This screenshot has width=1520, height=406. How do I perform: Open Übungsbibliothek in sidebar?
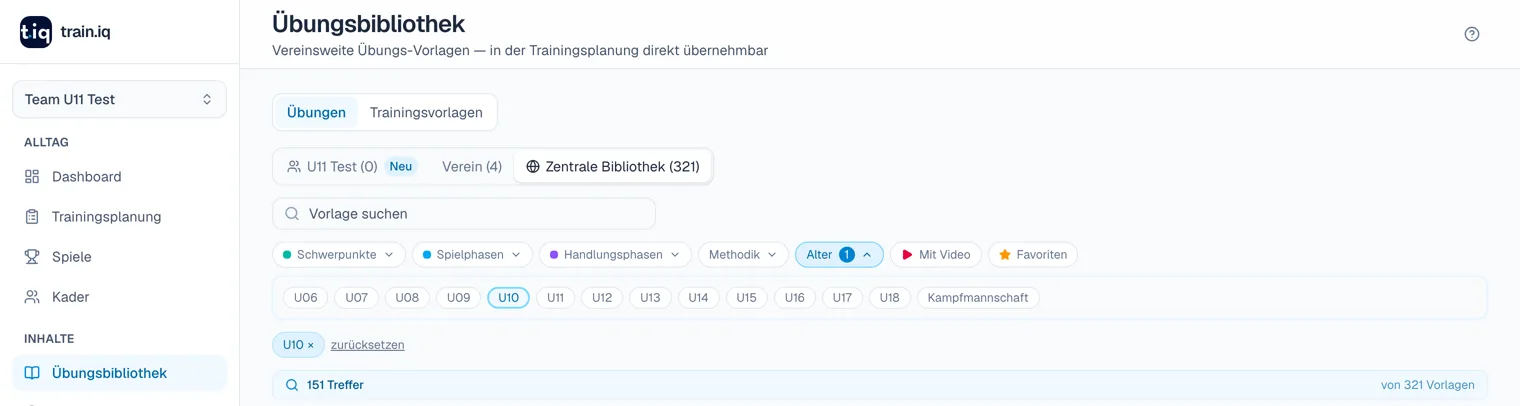119,373
